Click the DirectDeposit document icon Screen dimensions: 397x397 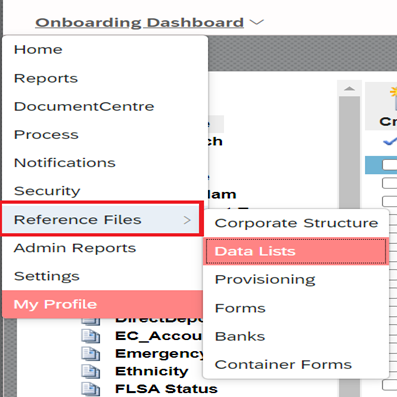pyautogui.click(x=91, y=321)
